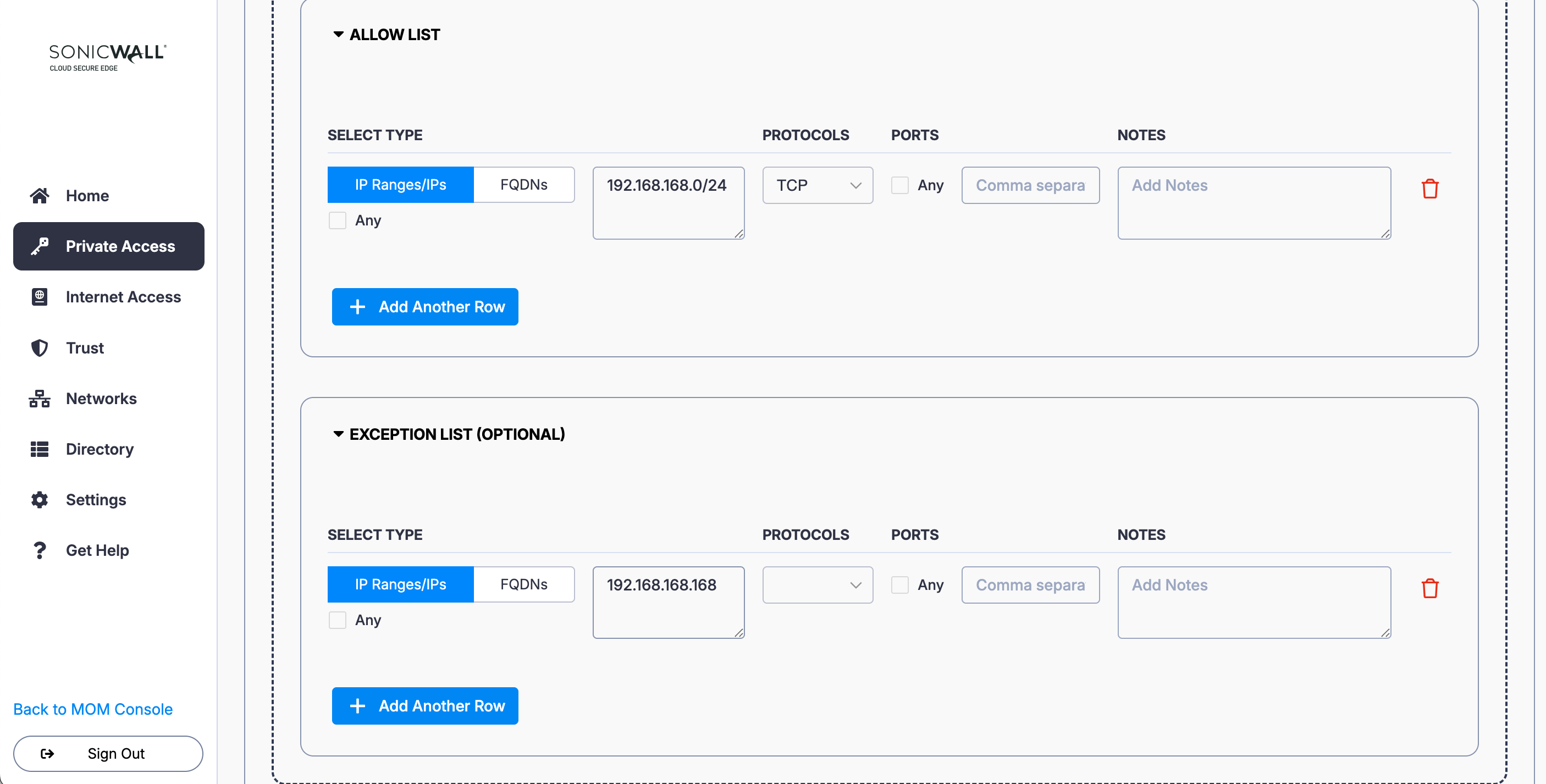This screenshot has height=784, width=1546.
Task: Click the Networks topology icon
Action: 40,399
